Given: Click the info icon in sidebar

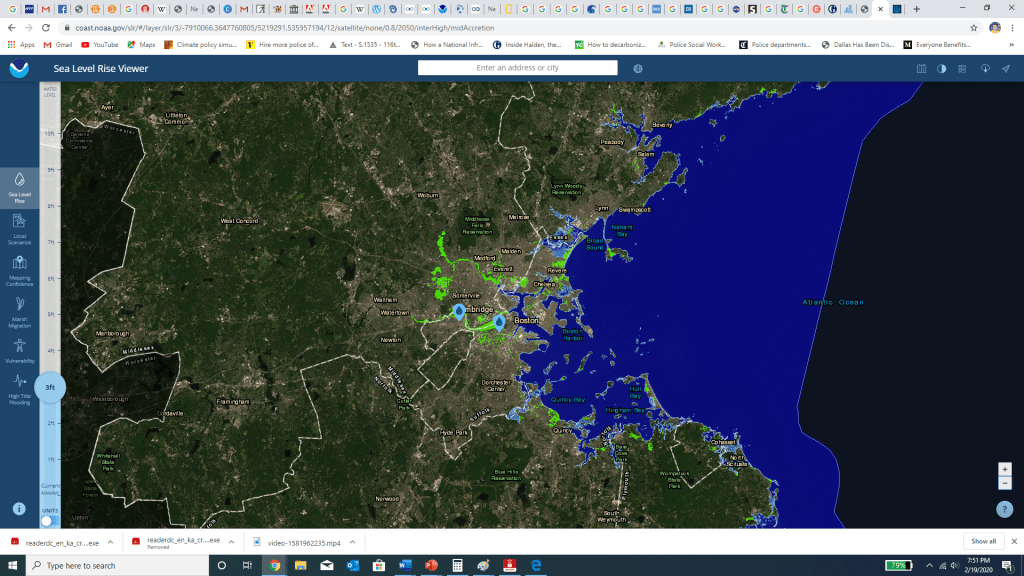Looking at the screenshot, I should (x=19, y=508).
